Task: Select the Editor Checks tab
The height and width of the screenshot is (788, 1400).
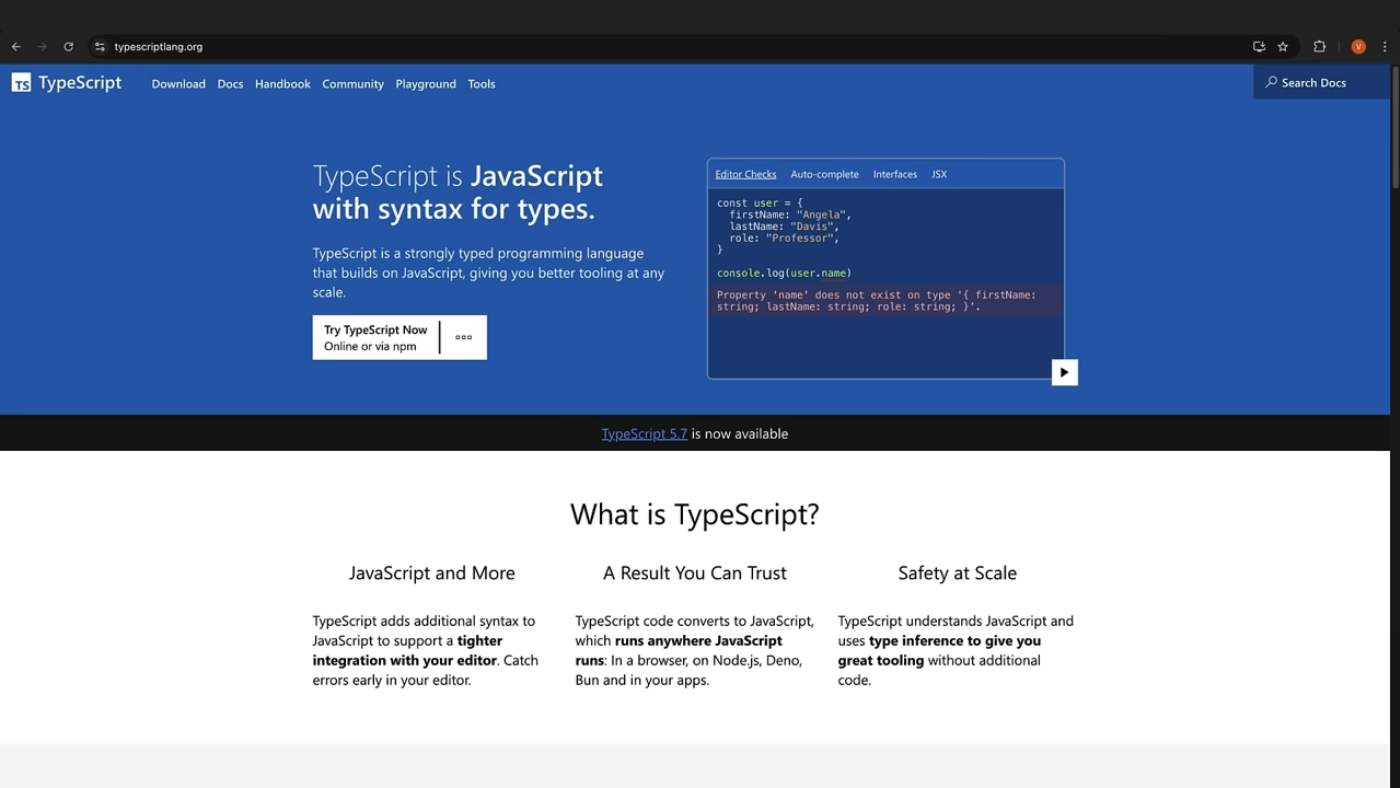Action: tap(745, 174)
